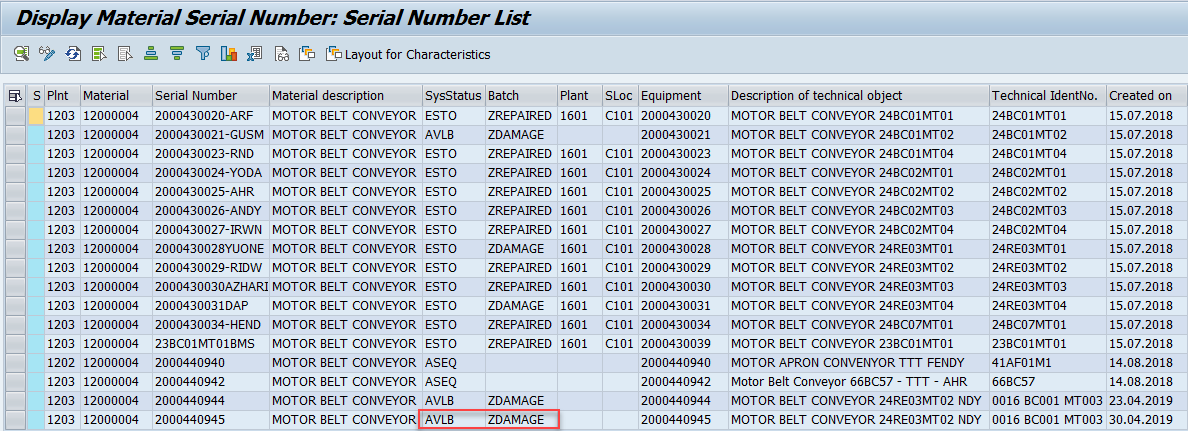Select row with serial 2000430020-ARF
The width and height of the screenshot is (1188, 431).
click(15, 116)
